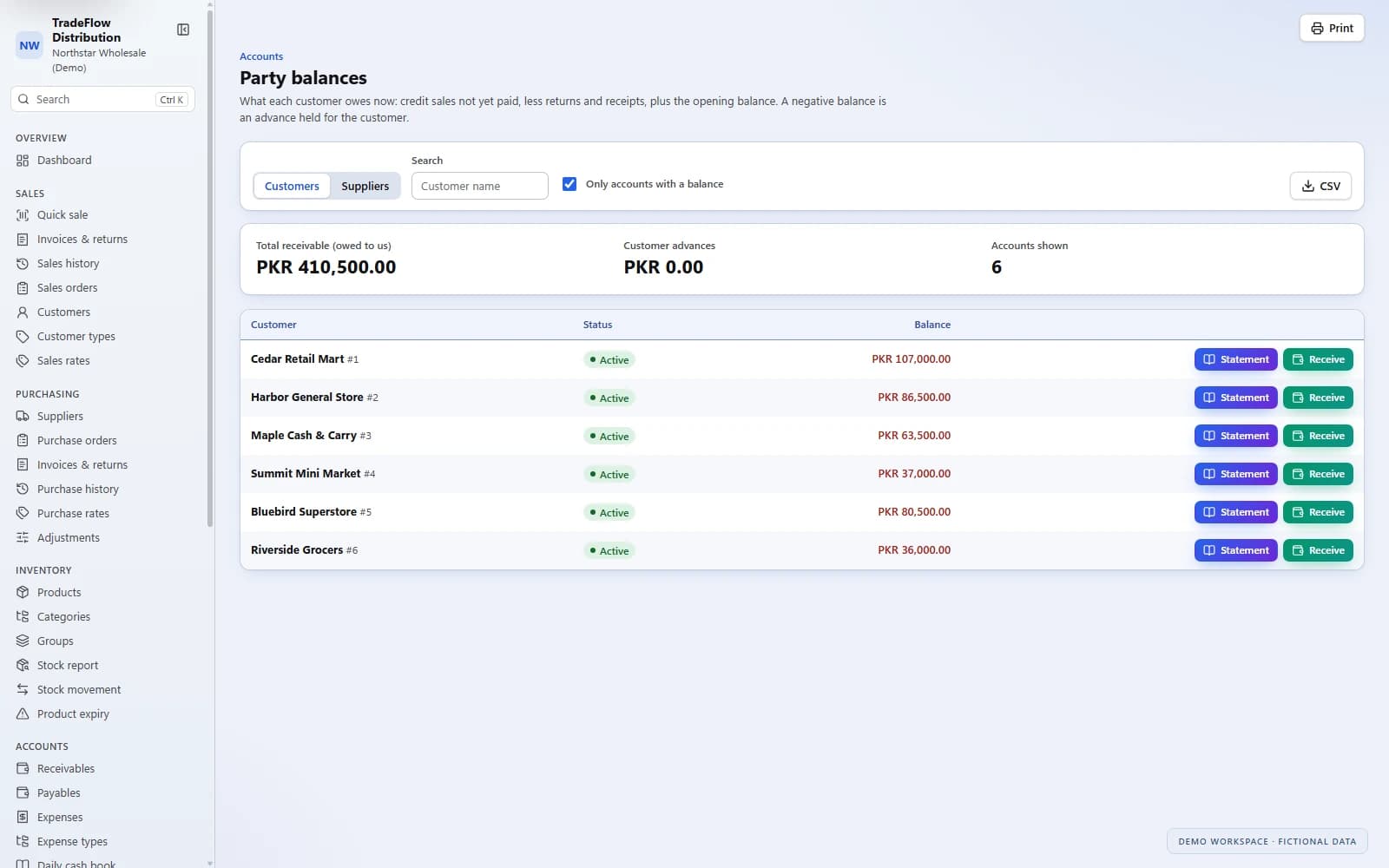Receive payment from Summit Mini Market
The height and width of the screenshot is (868, 1389).
tap(1318, 474)
